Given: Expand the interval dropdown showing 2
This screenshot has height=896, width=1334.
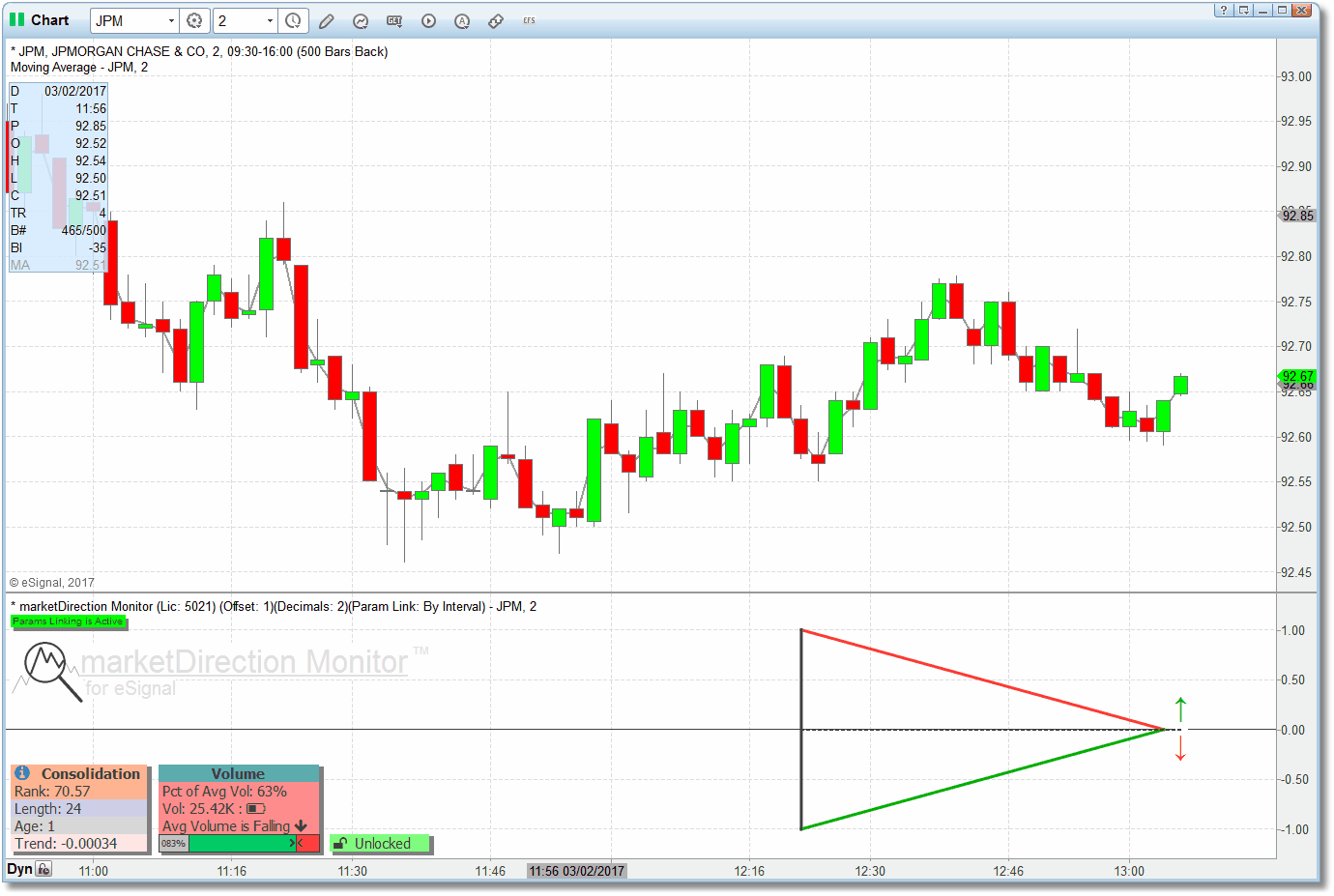Looking at the screenshot, I should [x=270, y=21].
